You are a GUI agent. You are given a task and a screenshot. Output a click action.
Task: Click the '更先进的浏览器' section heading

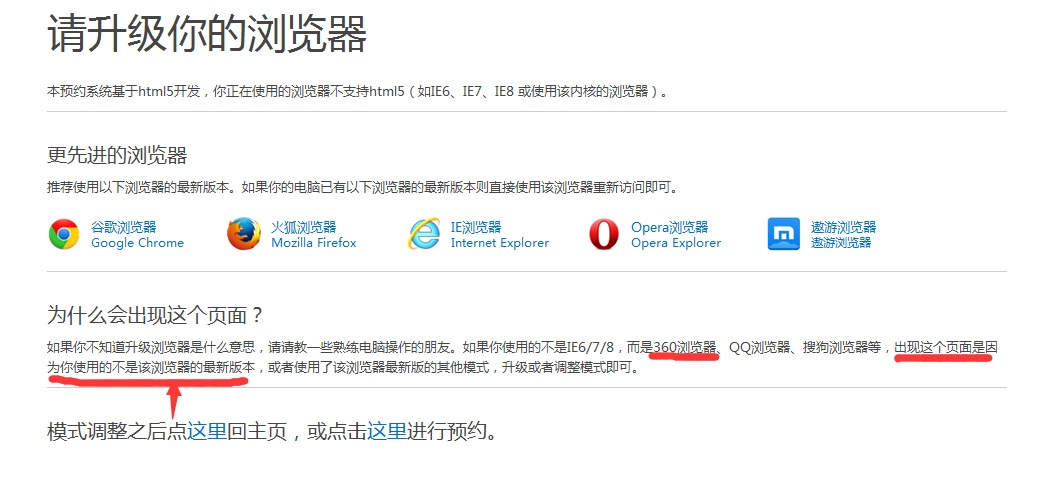point(117,156)
